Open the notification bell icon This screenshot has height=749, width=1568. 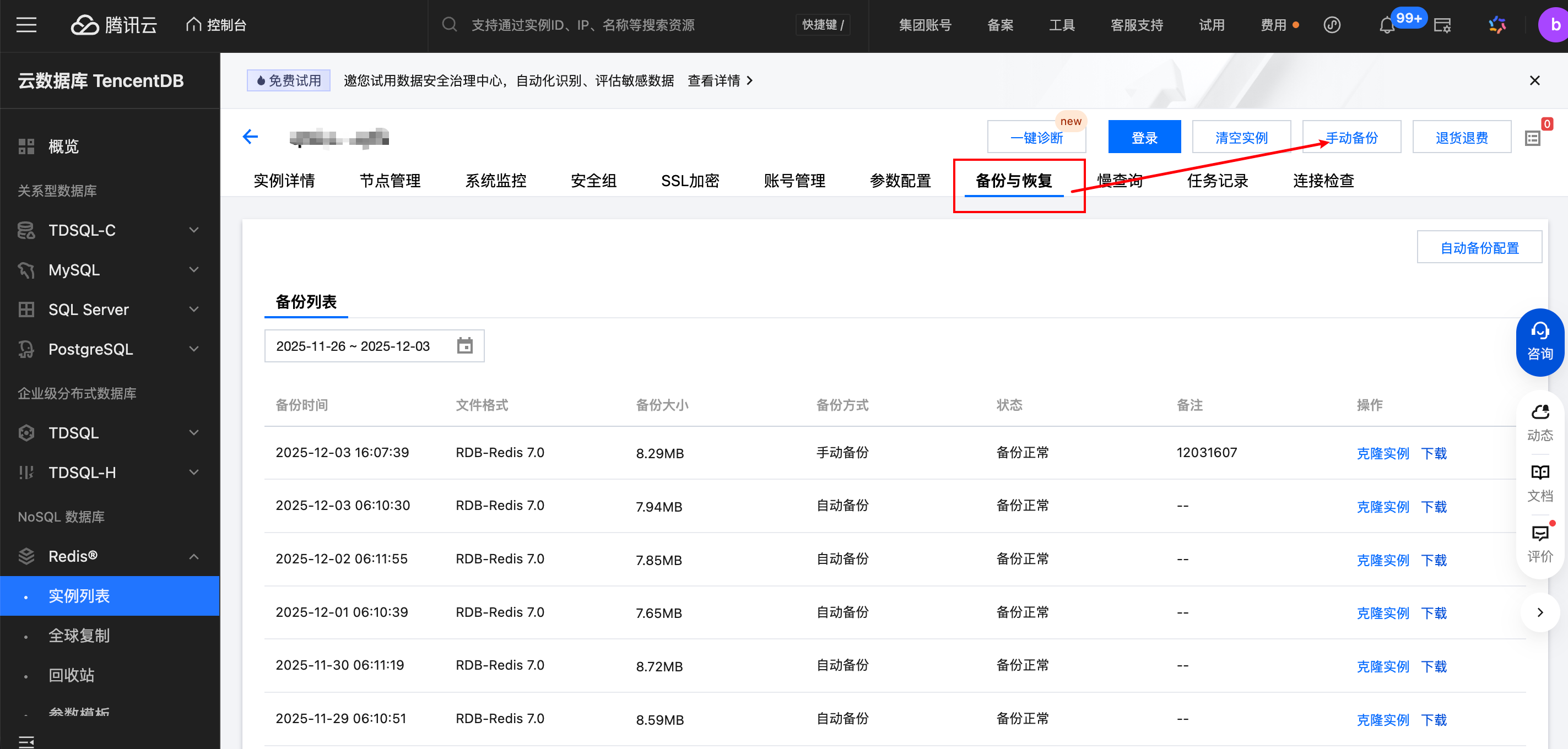pos(1386,25)
